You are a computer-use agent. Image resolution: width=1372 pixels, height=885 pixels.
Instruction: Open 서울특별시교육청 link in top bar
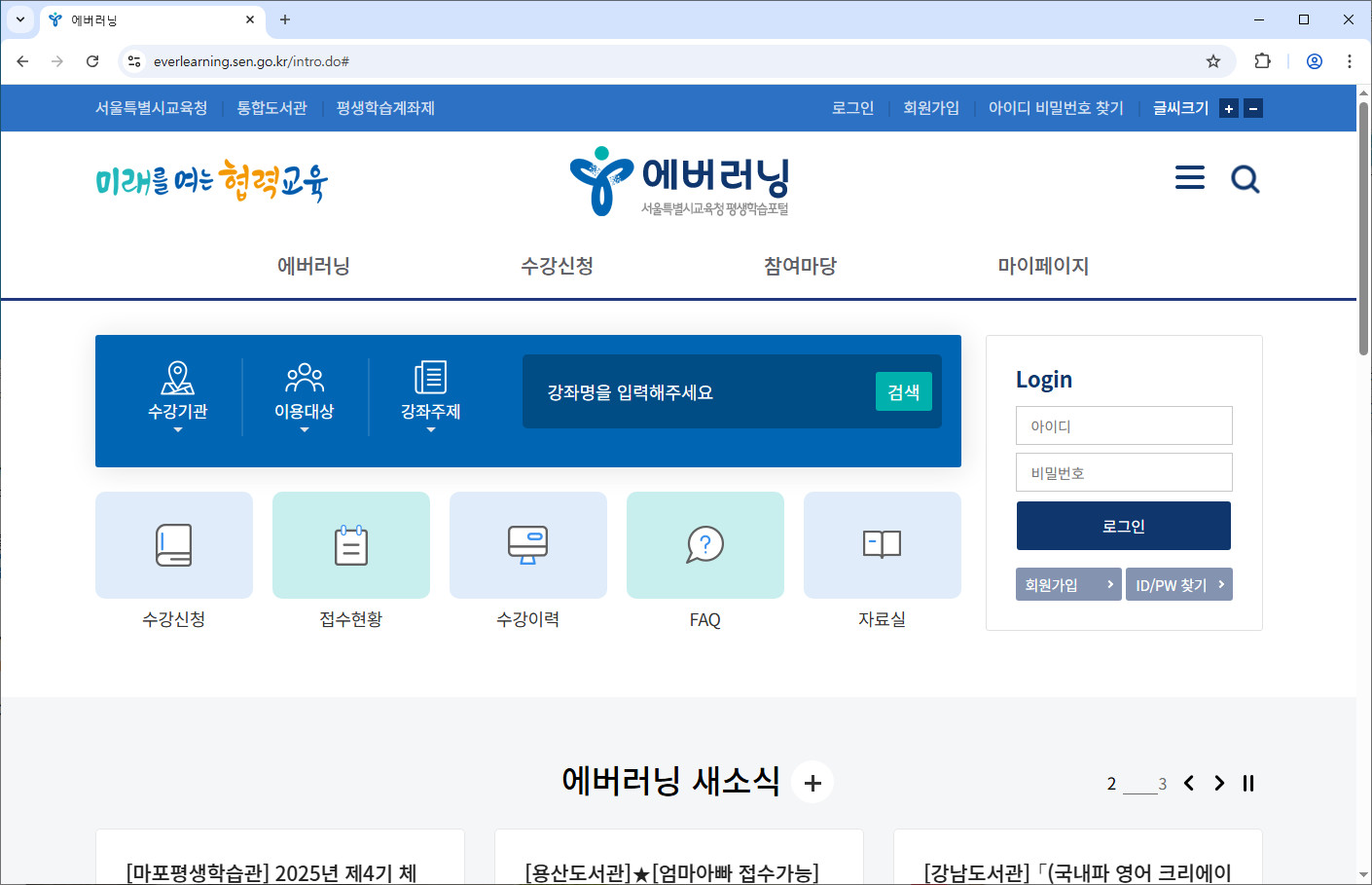tap(151, 108)
